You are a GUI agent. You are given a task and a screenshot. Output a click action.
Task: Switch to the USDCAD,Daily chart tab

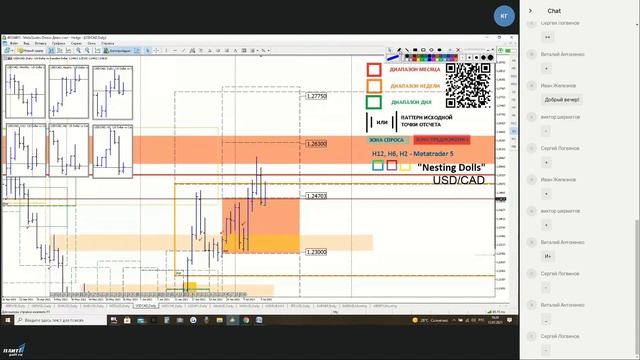[146, 306]
